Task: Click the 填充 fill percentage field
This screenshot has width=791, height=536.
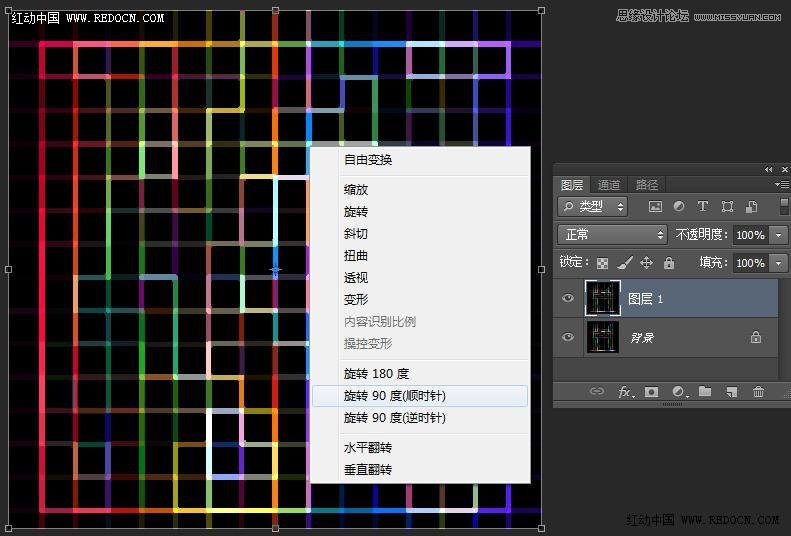Action: (749, 263)
